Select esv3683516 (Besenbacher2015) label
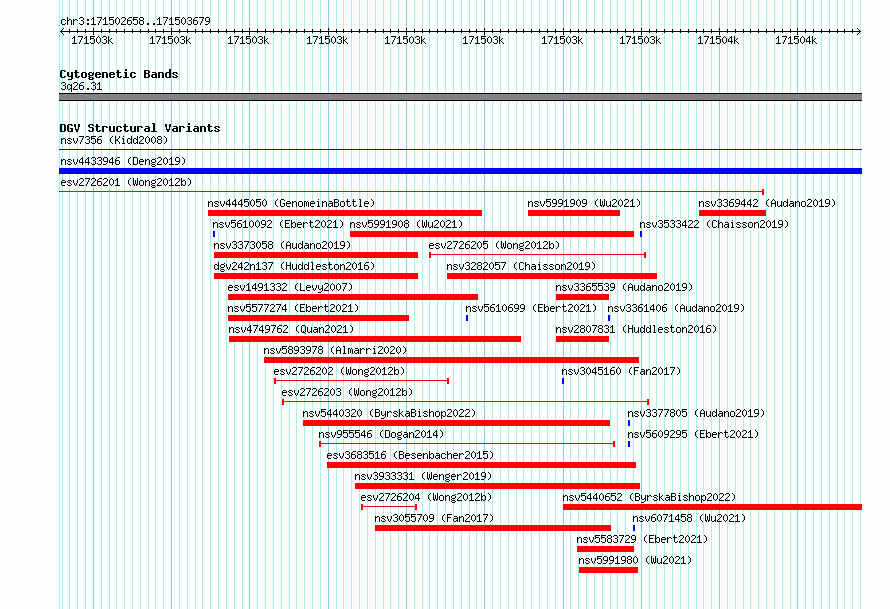This screenshot has height=609, width=890. (x=410, y=455)
